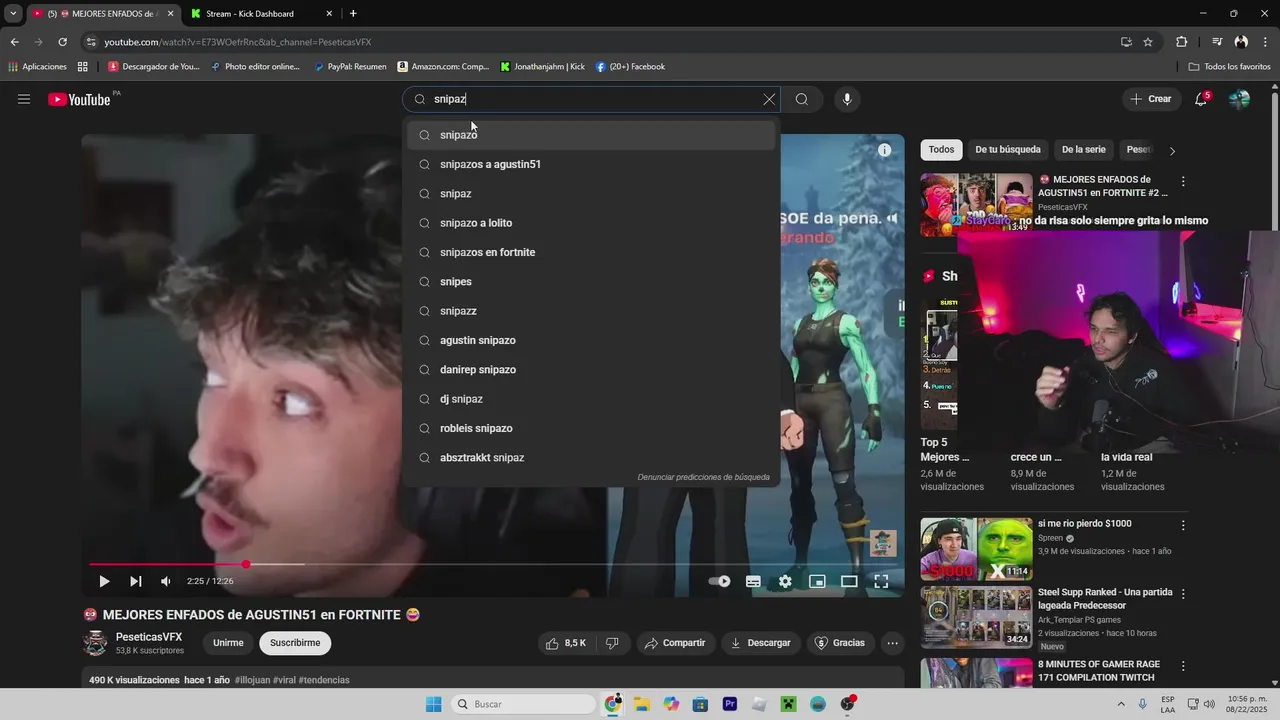Select the "snipazos a agustin51" suggestion

click(x=591, y=164)
